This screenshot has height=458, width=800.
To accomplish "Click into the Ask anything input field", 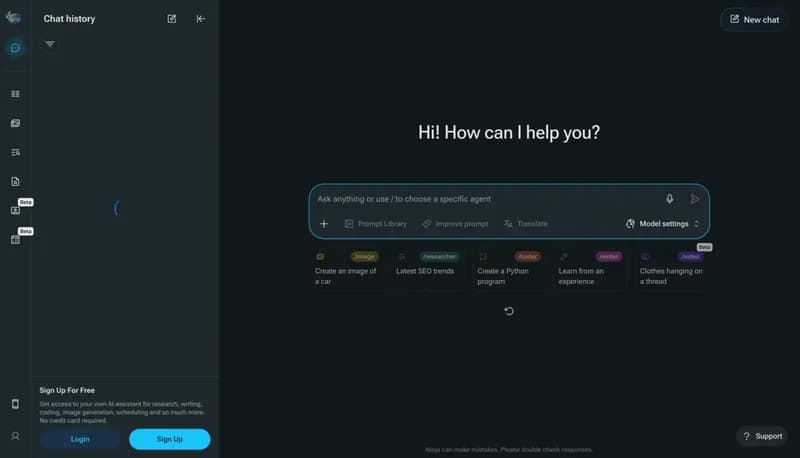I will [x=487, y=199].
